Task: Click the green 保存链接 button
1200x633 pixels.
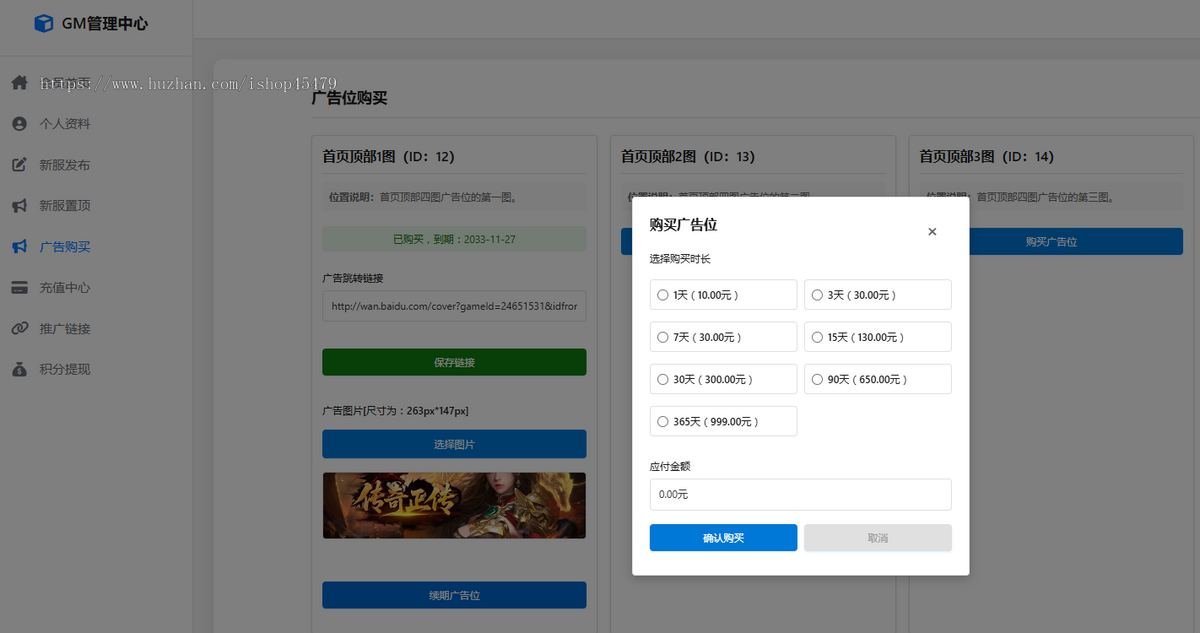Action: [454, 362]
